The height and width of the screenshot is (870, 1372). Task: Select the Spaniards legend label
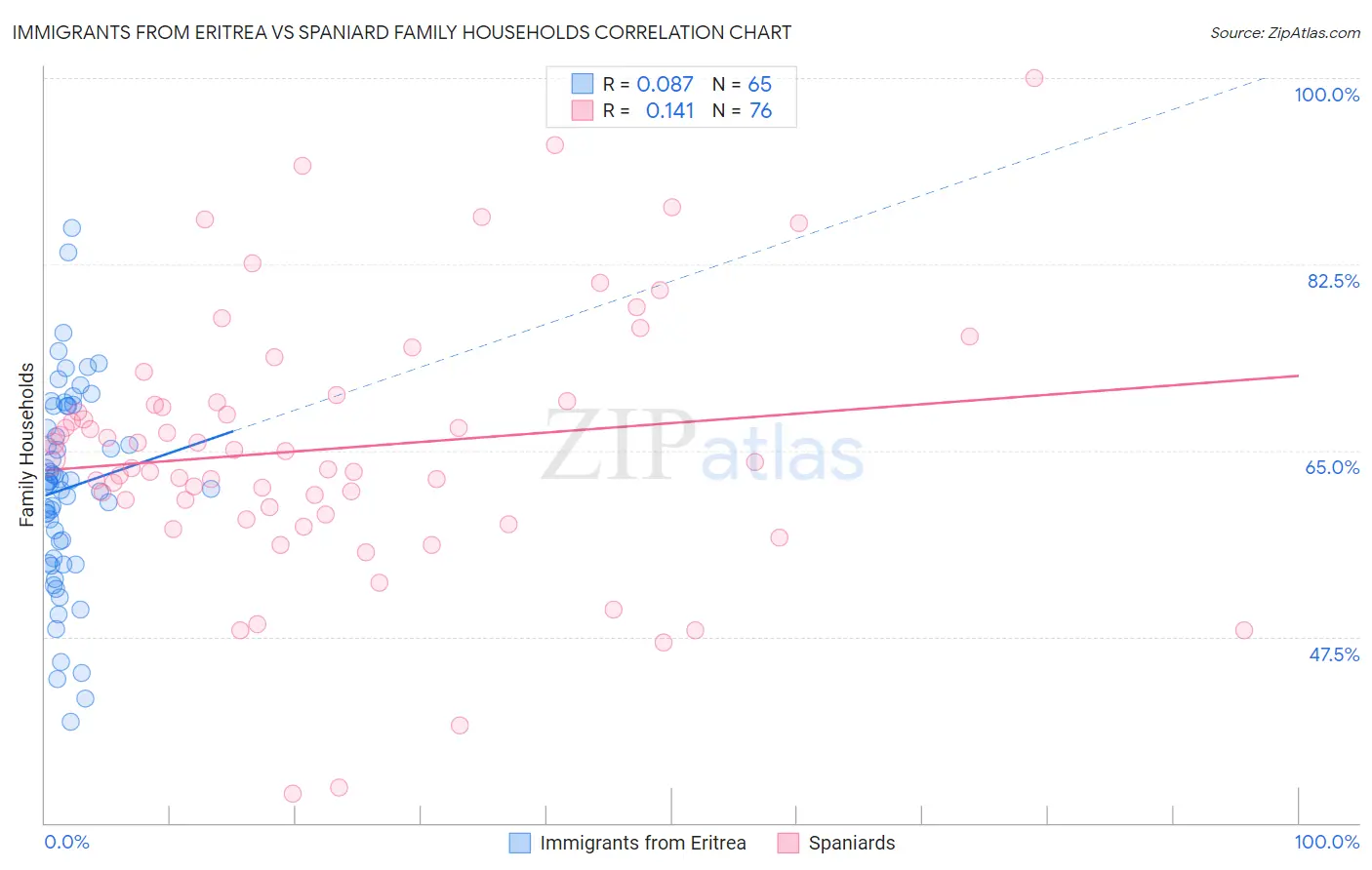tap(852, 843)
